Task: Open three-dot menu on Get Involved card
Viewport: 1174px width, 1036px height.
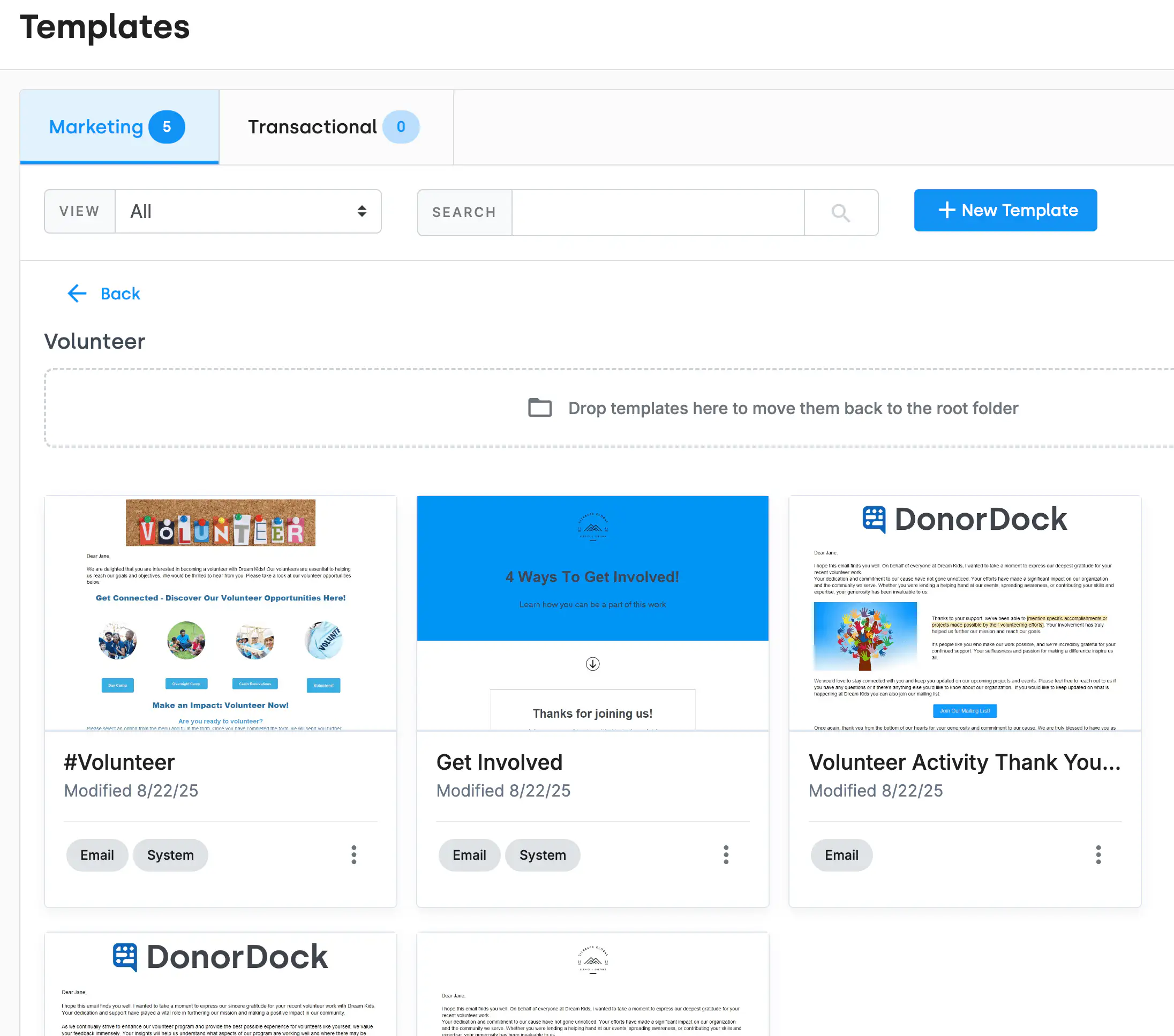Action: [726, 854]
